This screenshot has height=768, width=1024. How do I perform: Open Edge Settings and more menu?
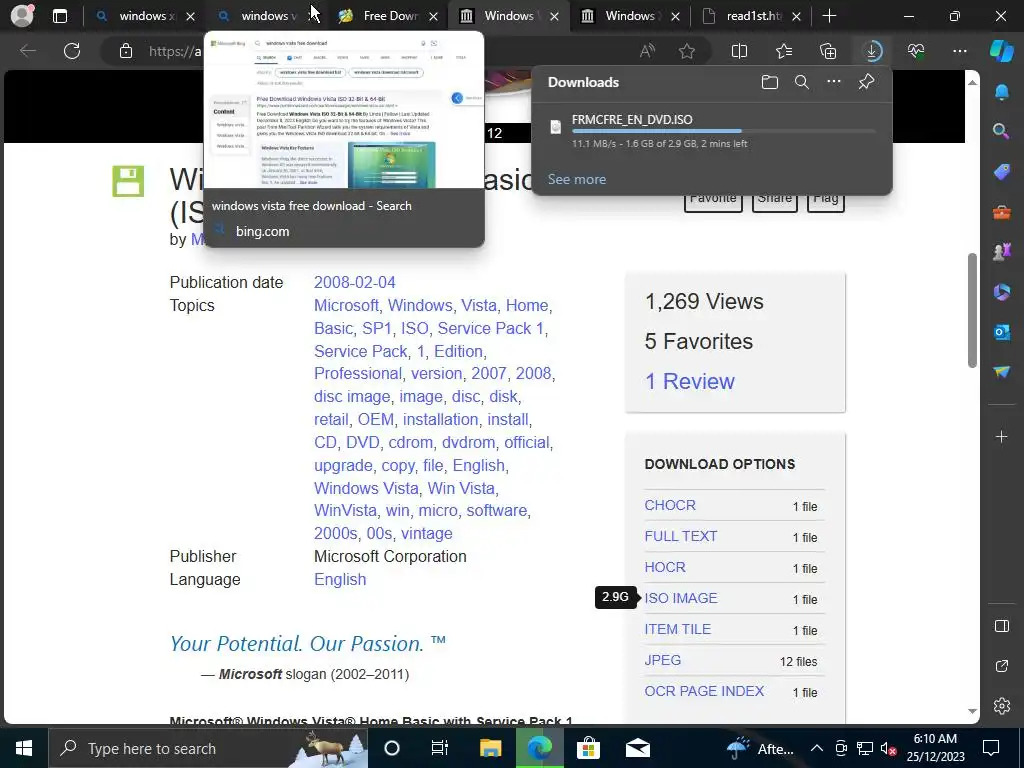coord(959,51)
